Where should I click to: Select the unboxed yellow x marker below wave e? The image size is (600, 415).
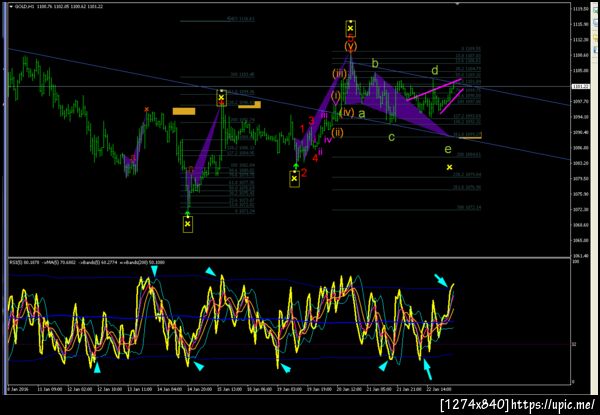[450, 167]
